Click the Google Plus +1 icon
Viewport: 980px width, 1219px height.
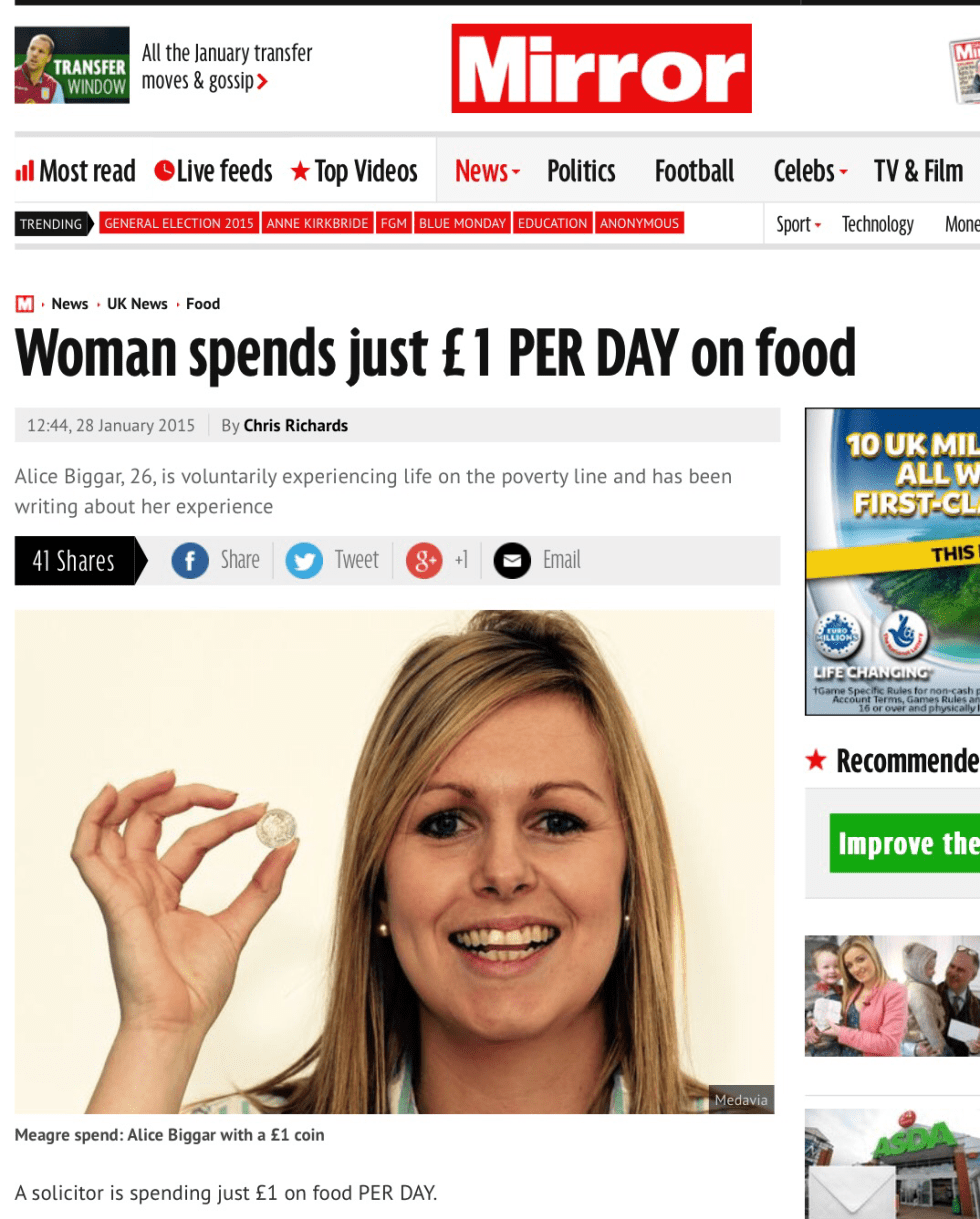(424, 561)
